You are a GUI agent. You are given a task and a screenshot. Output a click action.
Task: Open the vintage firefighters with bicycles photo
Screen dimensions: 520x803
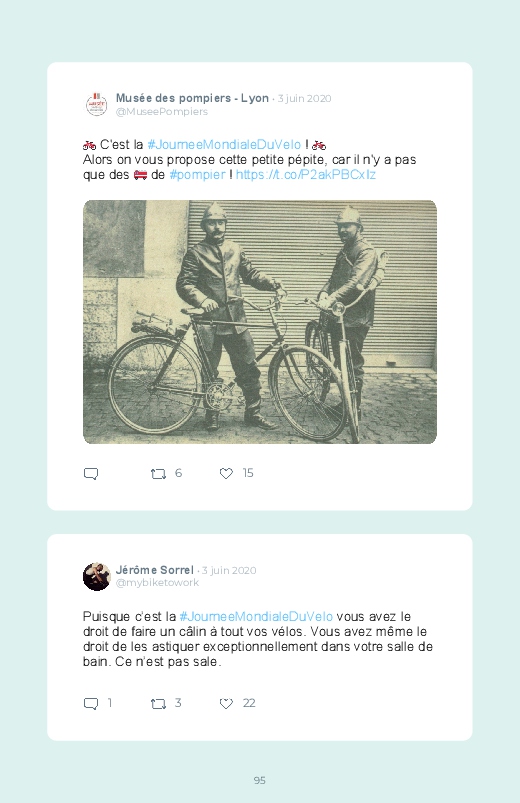pos(260,322)
